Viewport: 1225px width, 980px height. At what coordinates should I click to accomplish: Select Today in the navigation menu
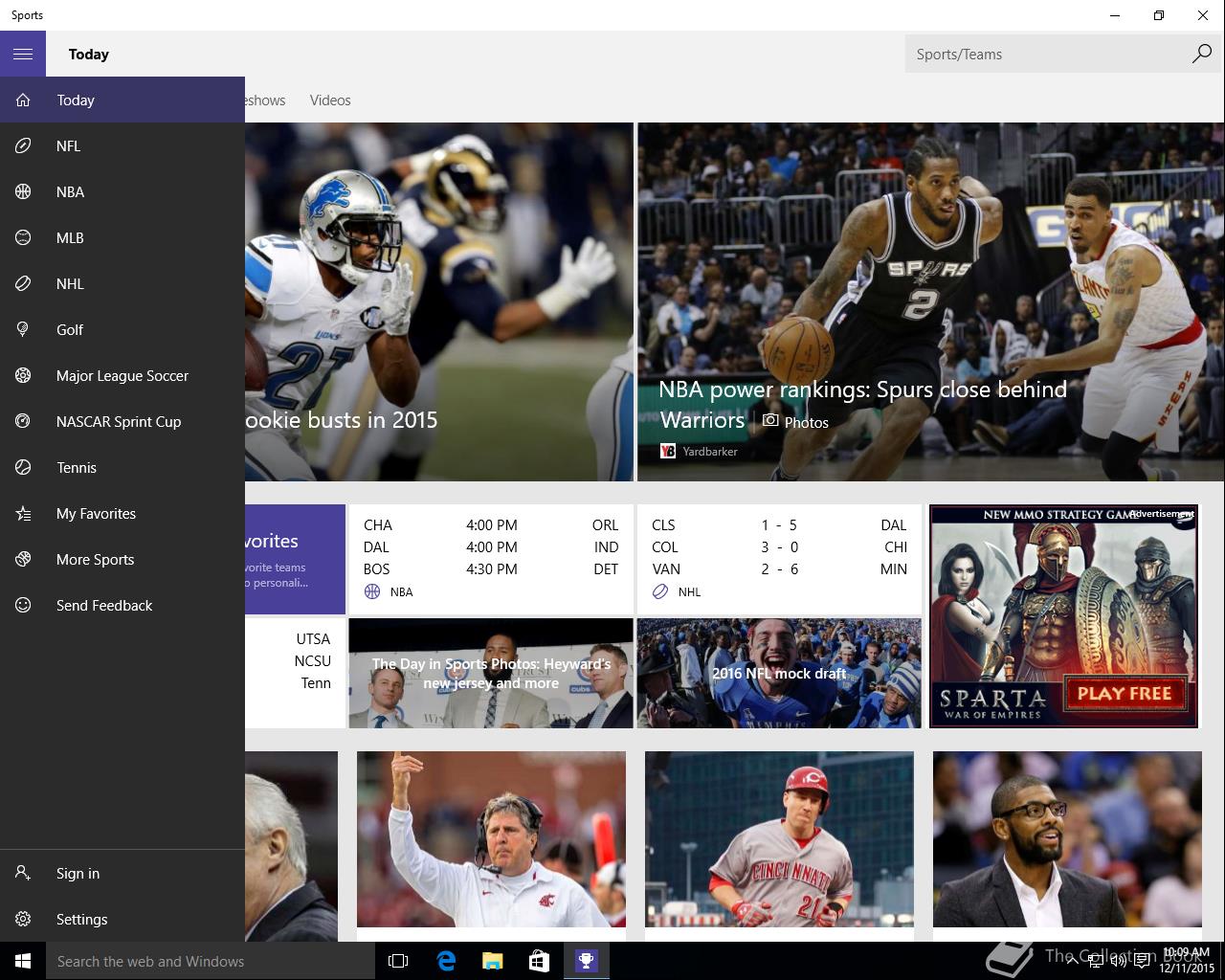(x=122, y=100)
